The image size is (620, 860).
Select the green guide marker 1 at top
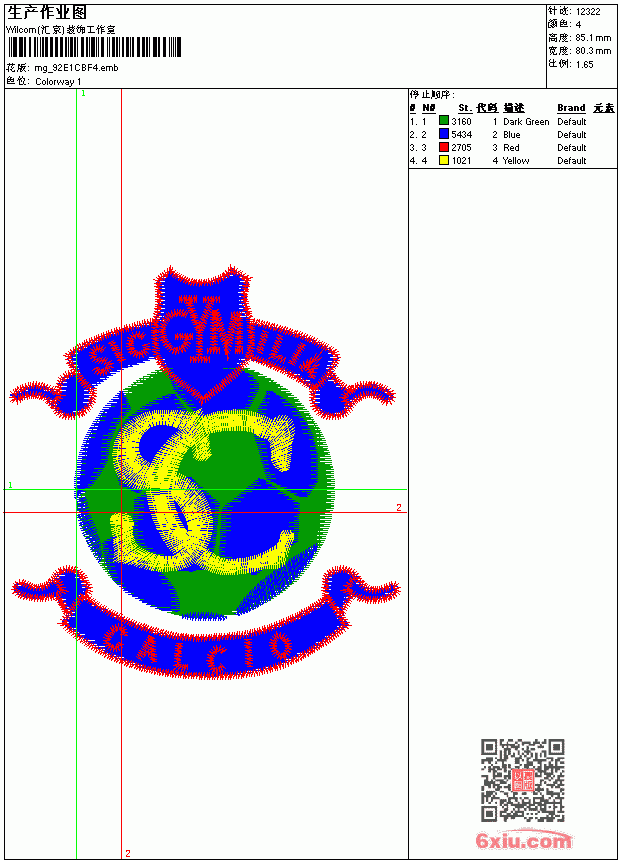(83, 94)
